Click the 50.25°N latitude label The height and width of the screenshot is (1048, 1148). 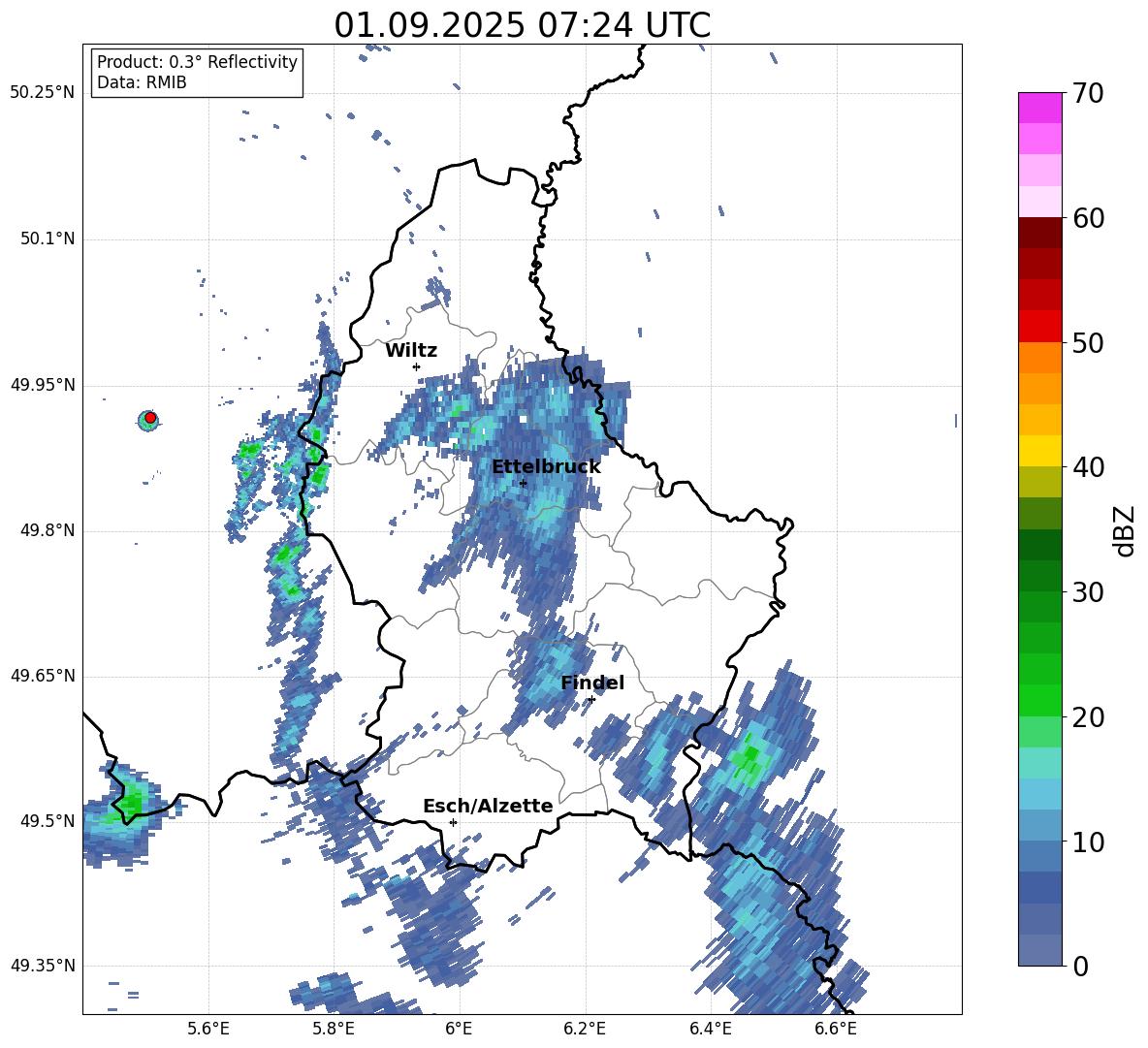[43, 93]
